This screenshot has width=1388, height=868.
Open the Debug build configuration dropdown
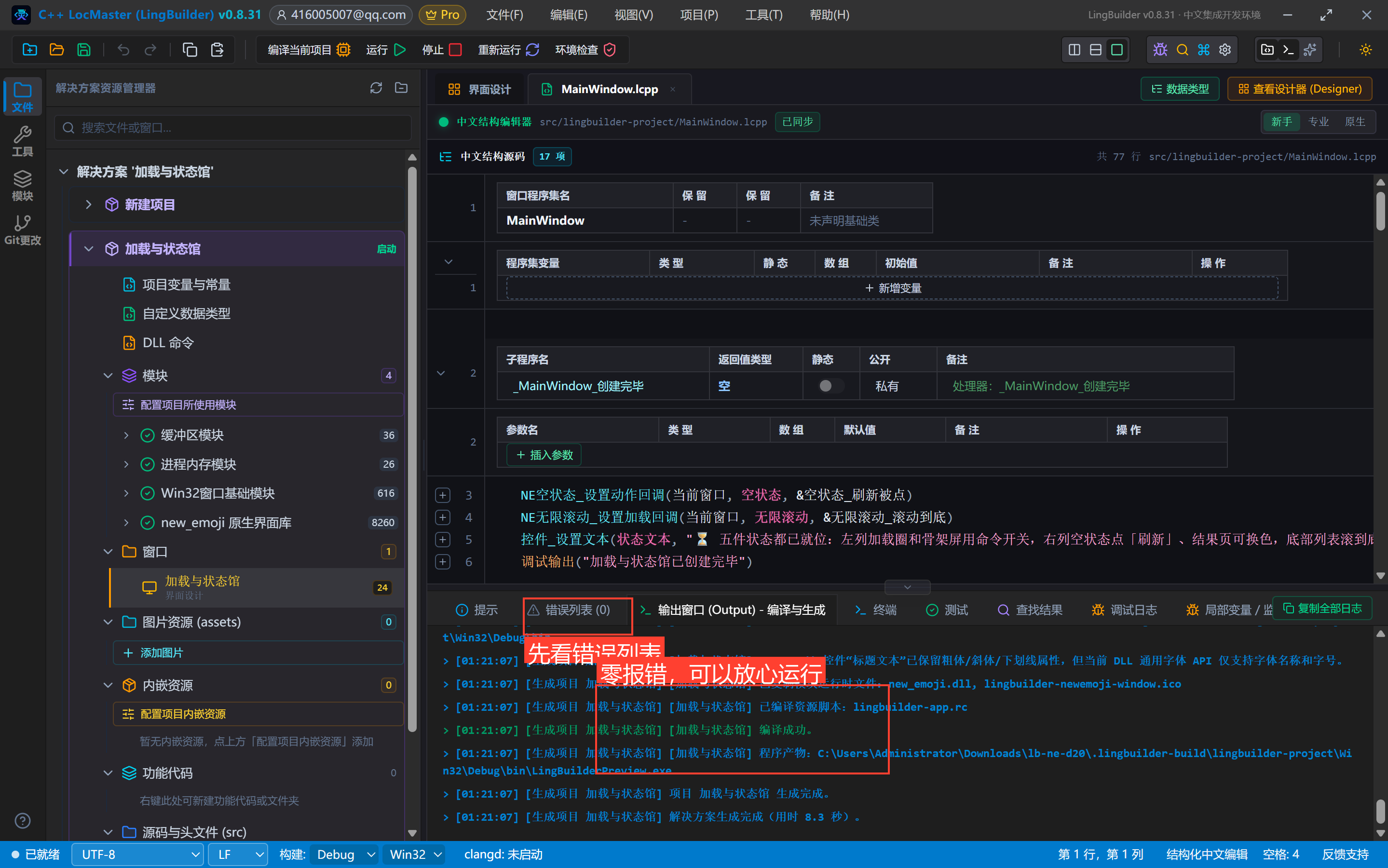click(x=345, y=855)
